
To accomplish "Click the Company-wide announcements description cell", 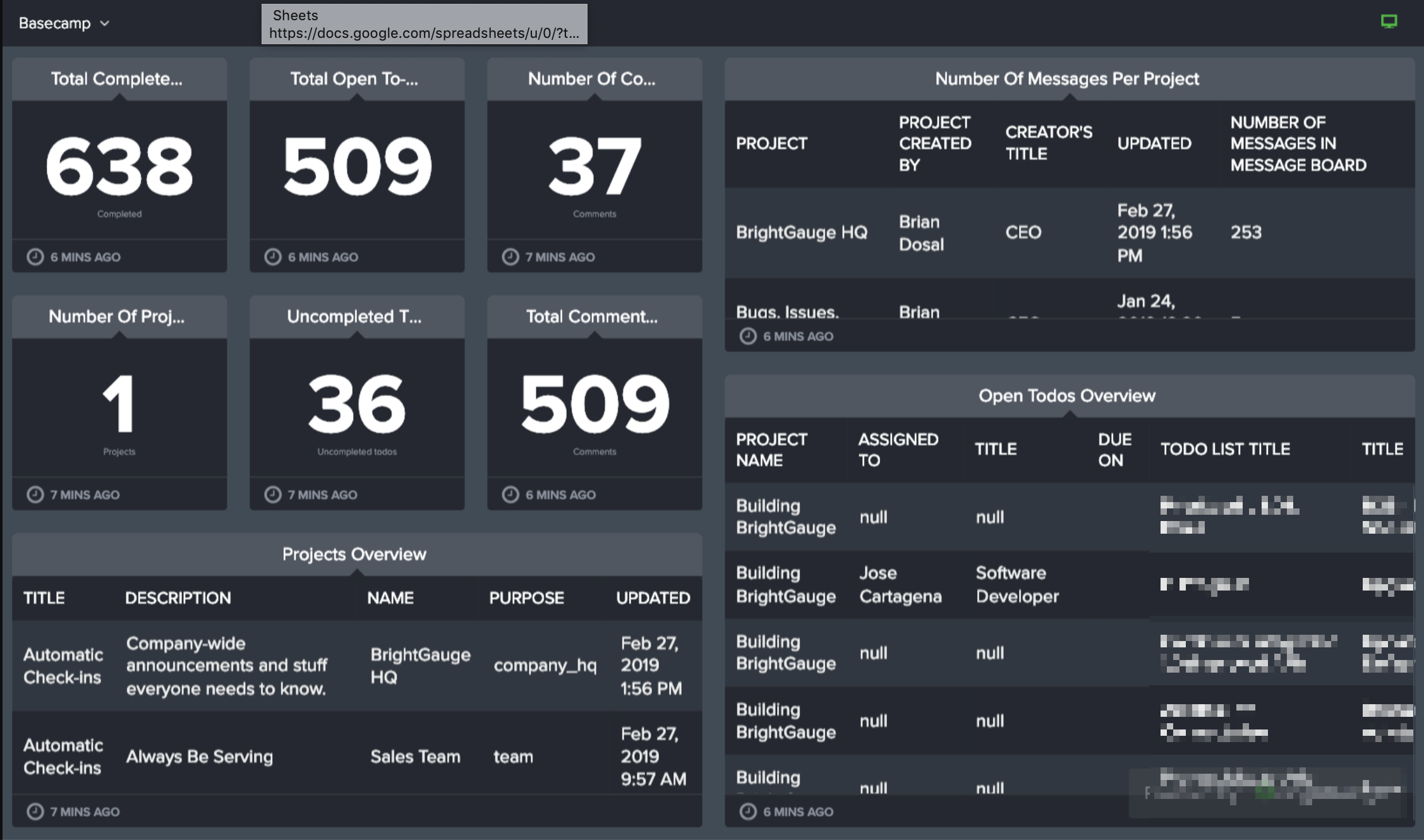I will [227, 666].
